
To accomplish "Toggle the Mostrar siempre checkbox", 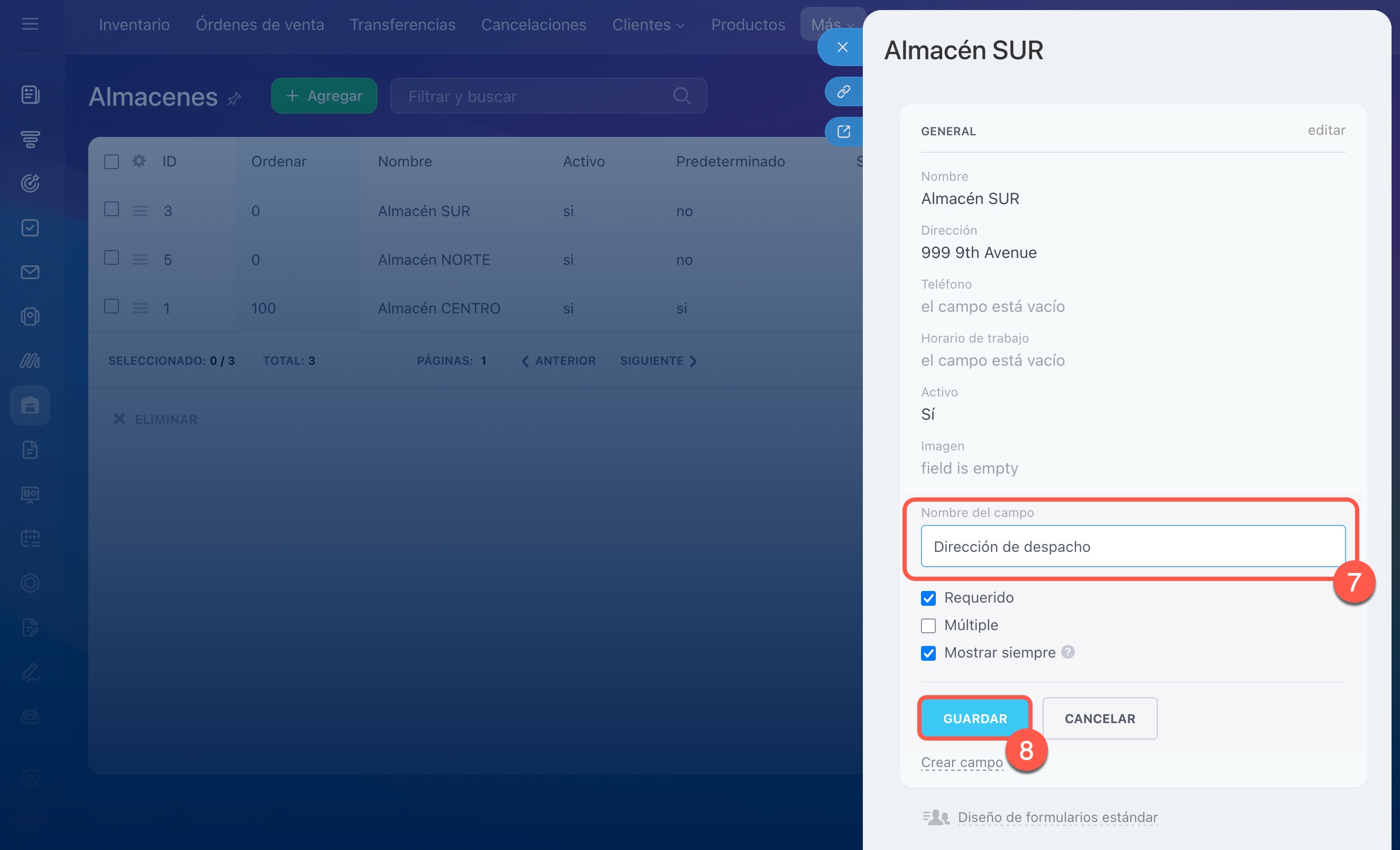I will pyautogui.click(x=928, y=653).
